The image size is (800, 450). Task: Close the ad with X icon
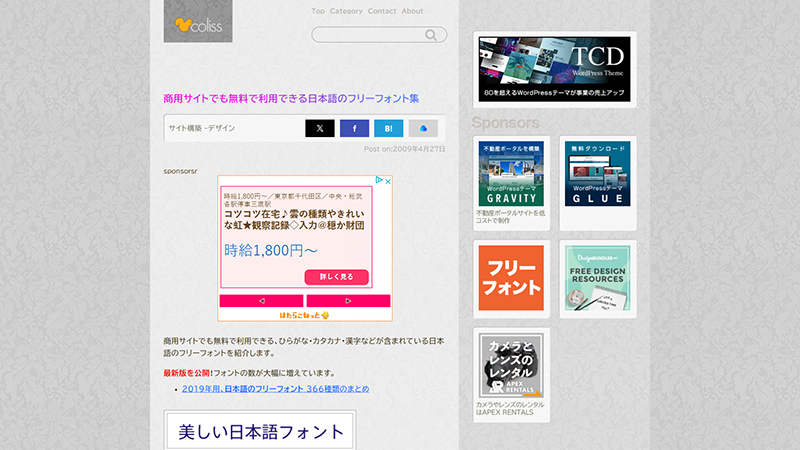(x=388, y=181)
